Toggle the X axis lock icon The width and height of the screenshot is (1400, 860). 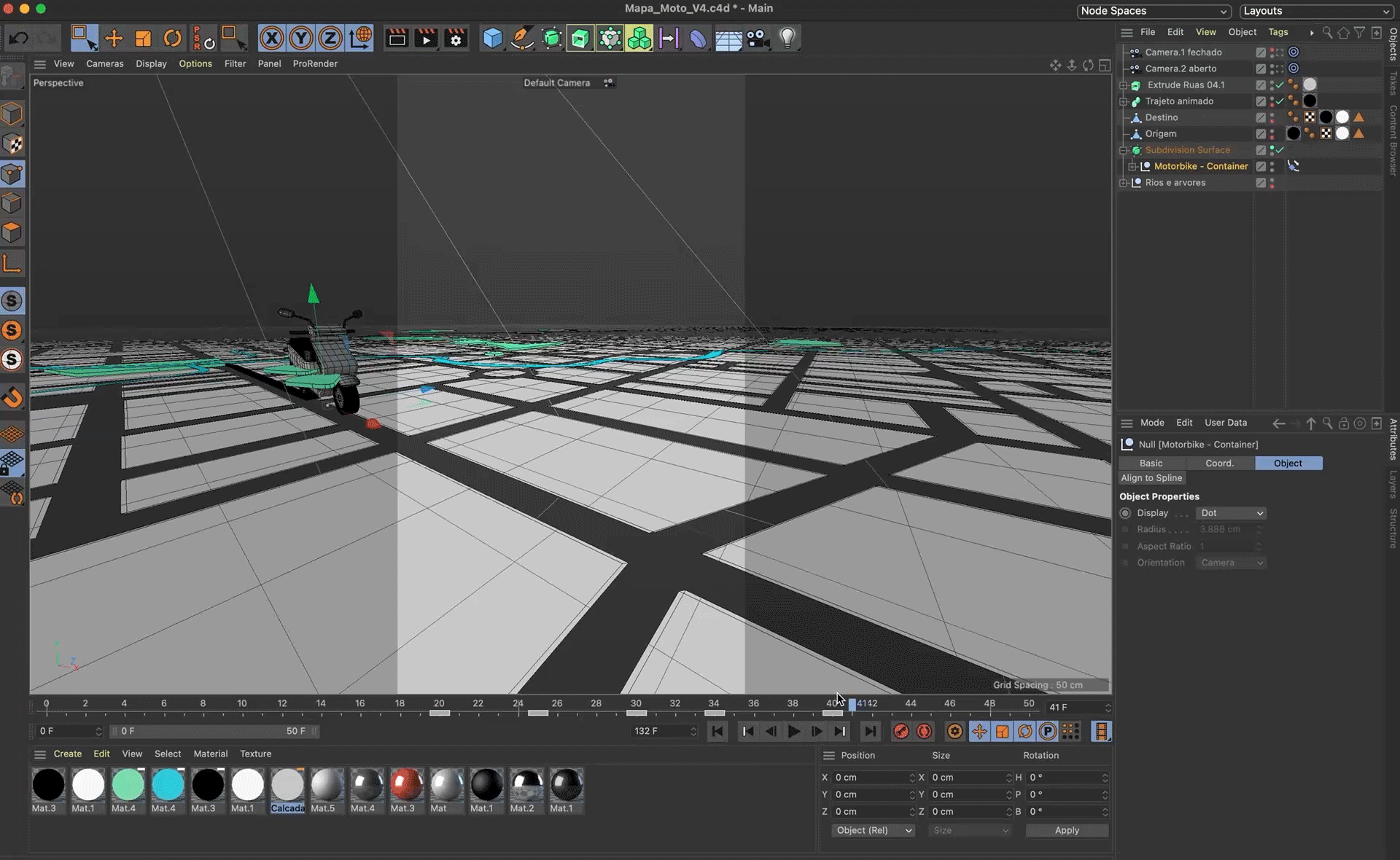pos(271,38)
